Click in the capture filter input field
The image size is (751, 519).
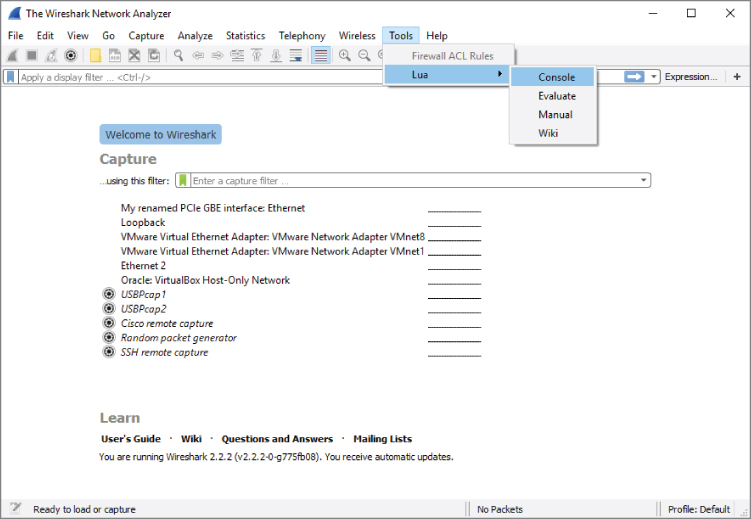click(414, 181)
